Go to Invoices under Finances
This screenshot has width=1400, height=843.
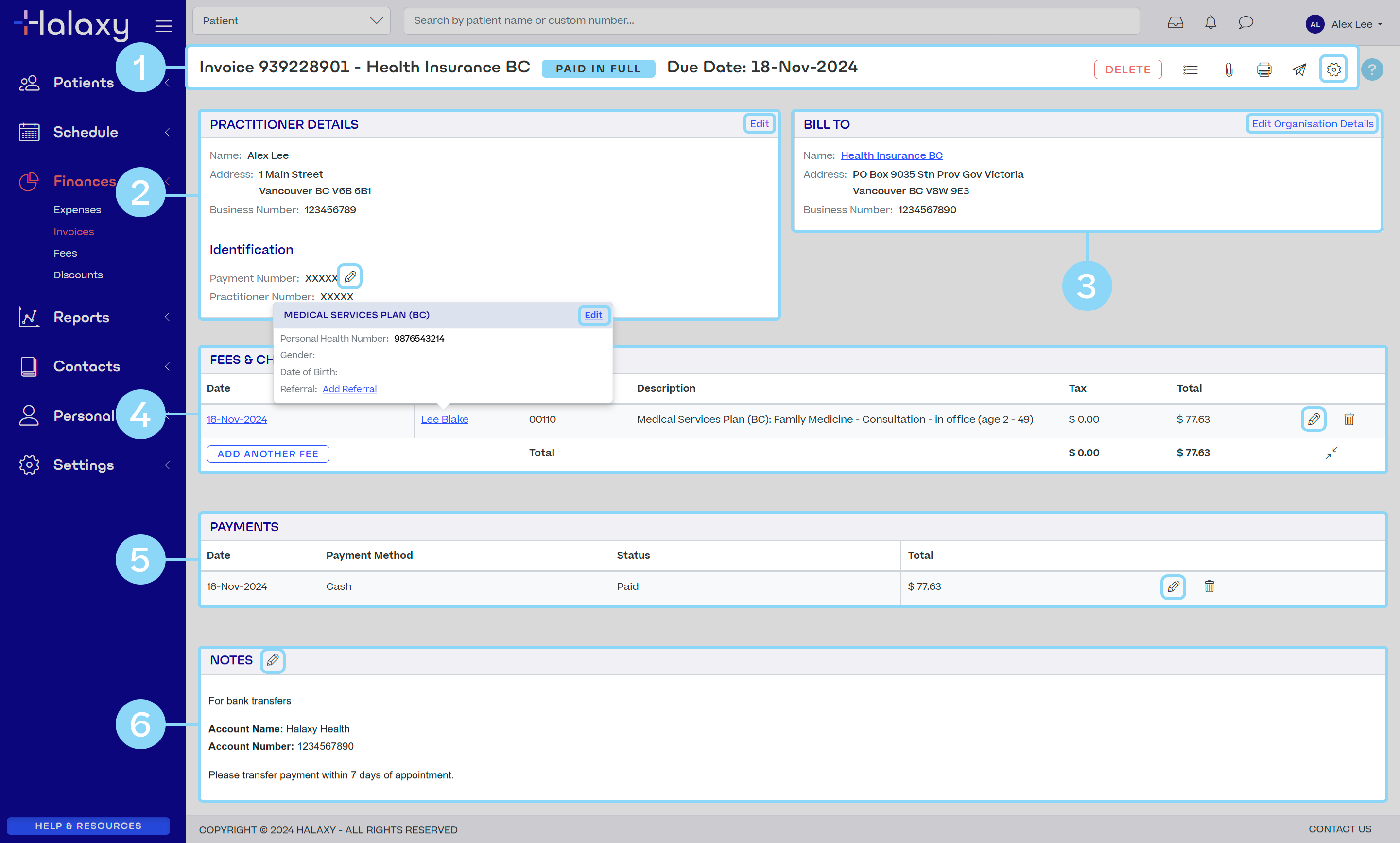point(74,232)
